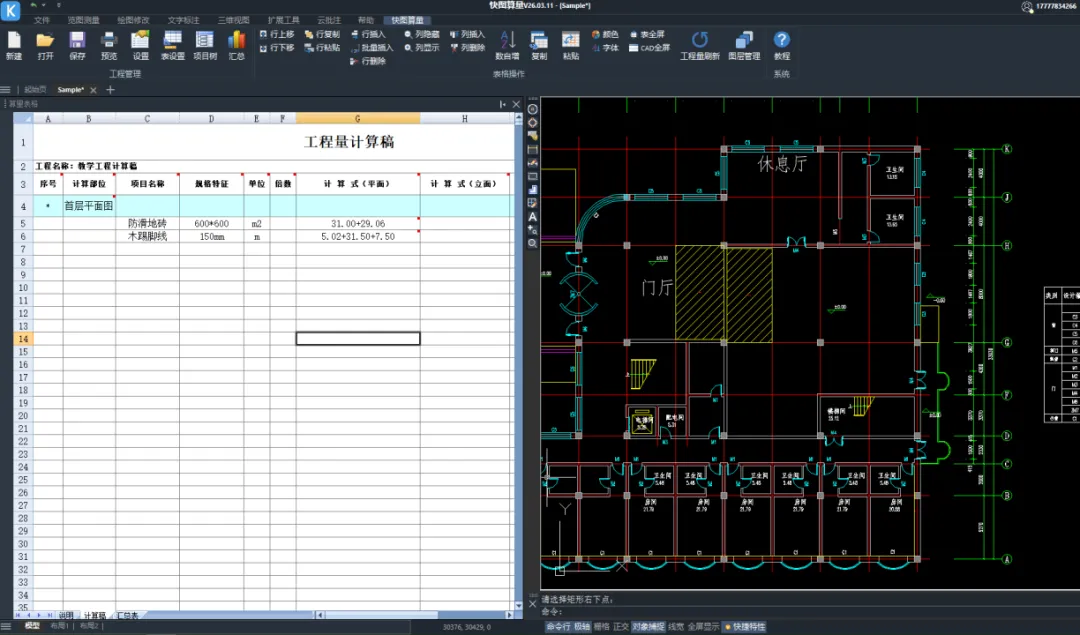1080x635 pixels.
Task: Toggle 线宽 lineweight display
Action: pos(676,627)
